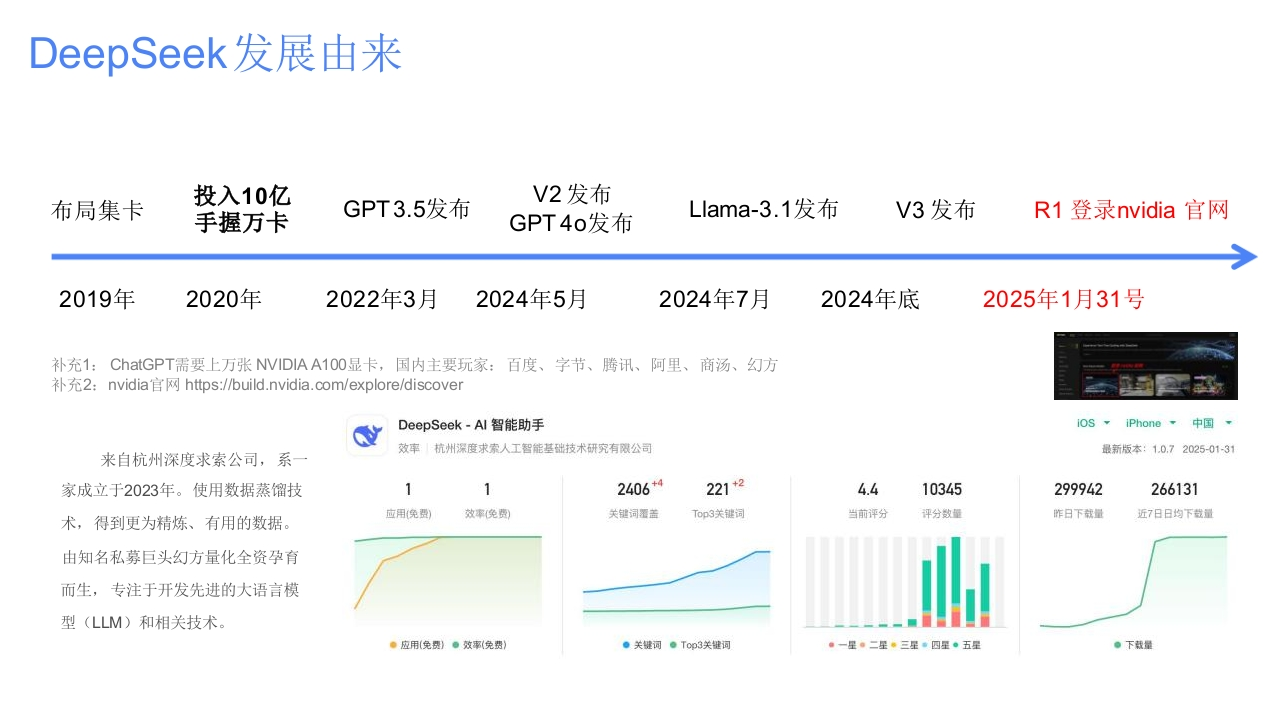
Task: Click developer name 杭州深度求索人工智能基础技术研究有限公司
Action: pos(543,449)
